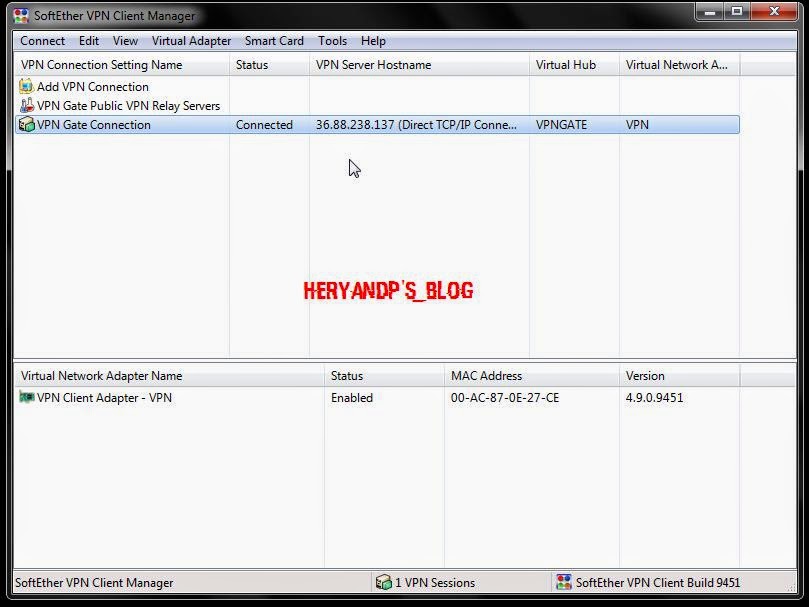Open the Edit menu

89,41
